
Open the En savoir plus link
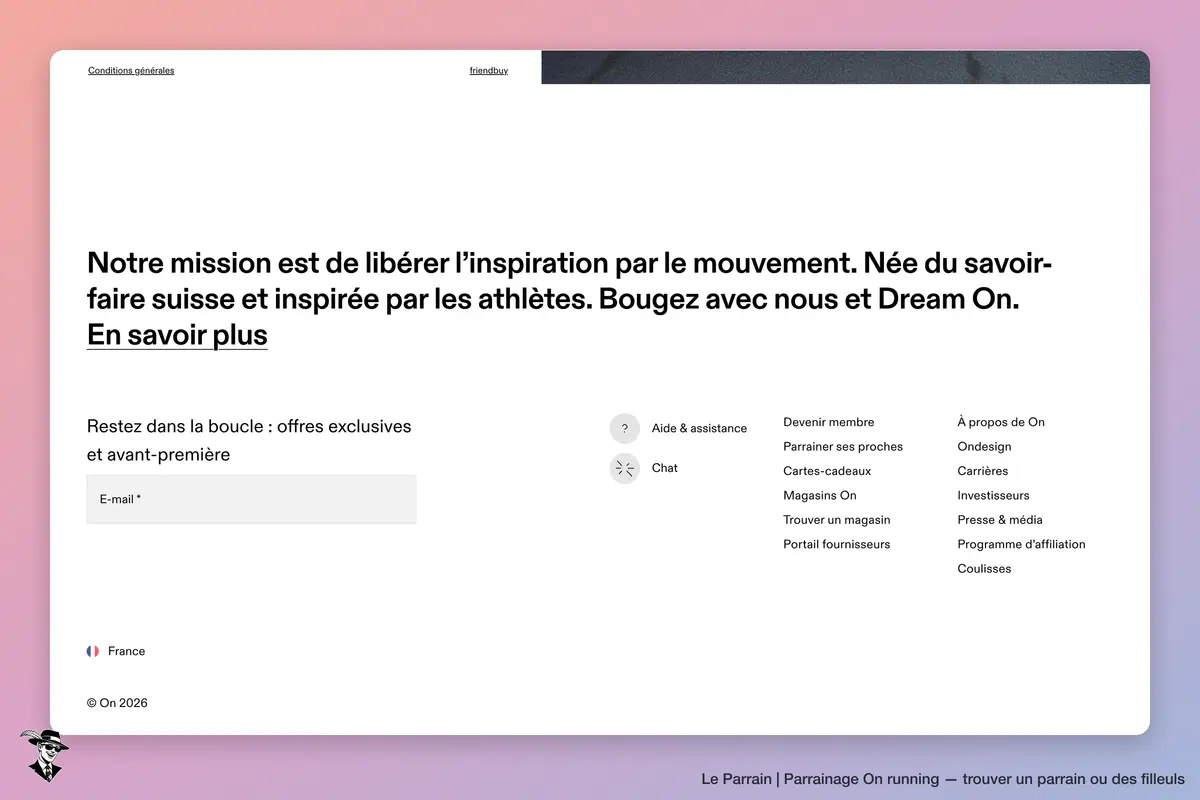click(x=177, y=335)
